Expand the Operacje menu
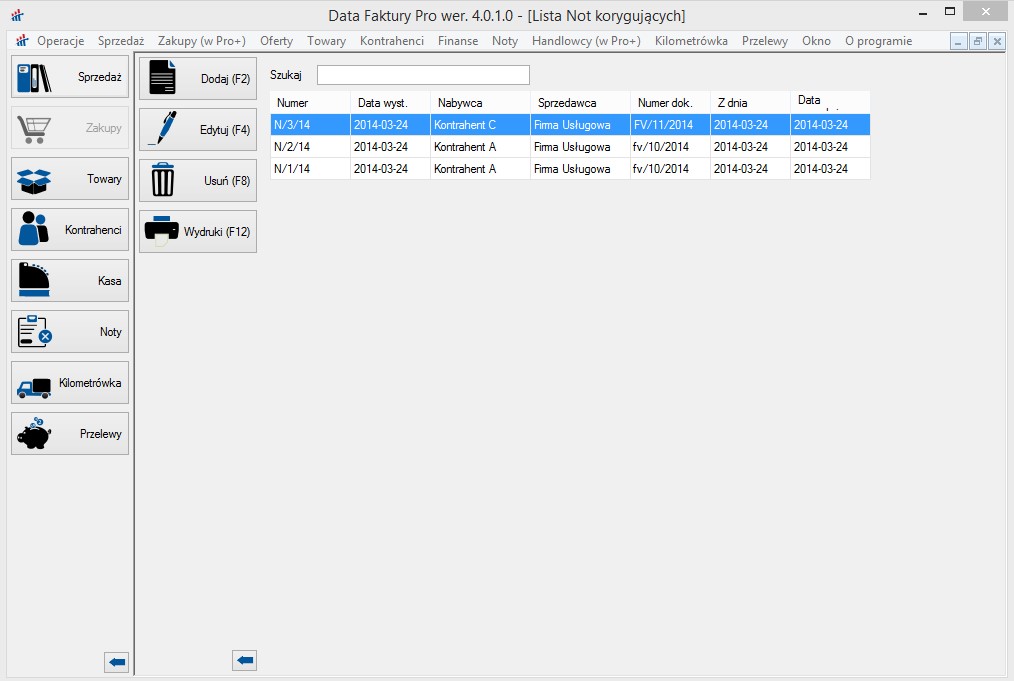 pyautogui.click(x=60, y=41)
